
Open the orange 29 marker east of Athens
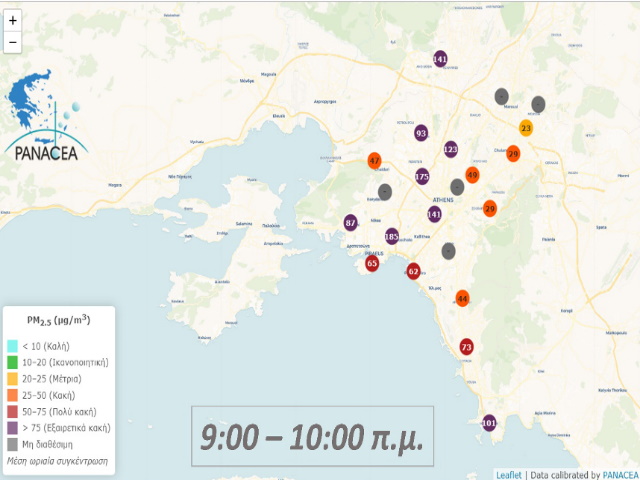pyautogui.click(x=490, y=209)
